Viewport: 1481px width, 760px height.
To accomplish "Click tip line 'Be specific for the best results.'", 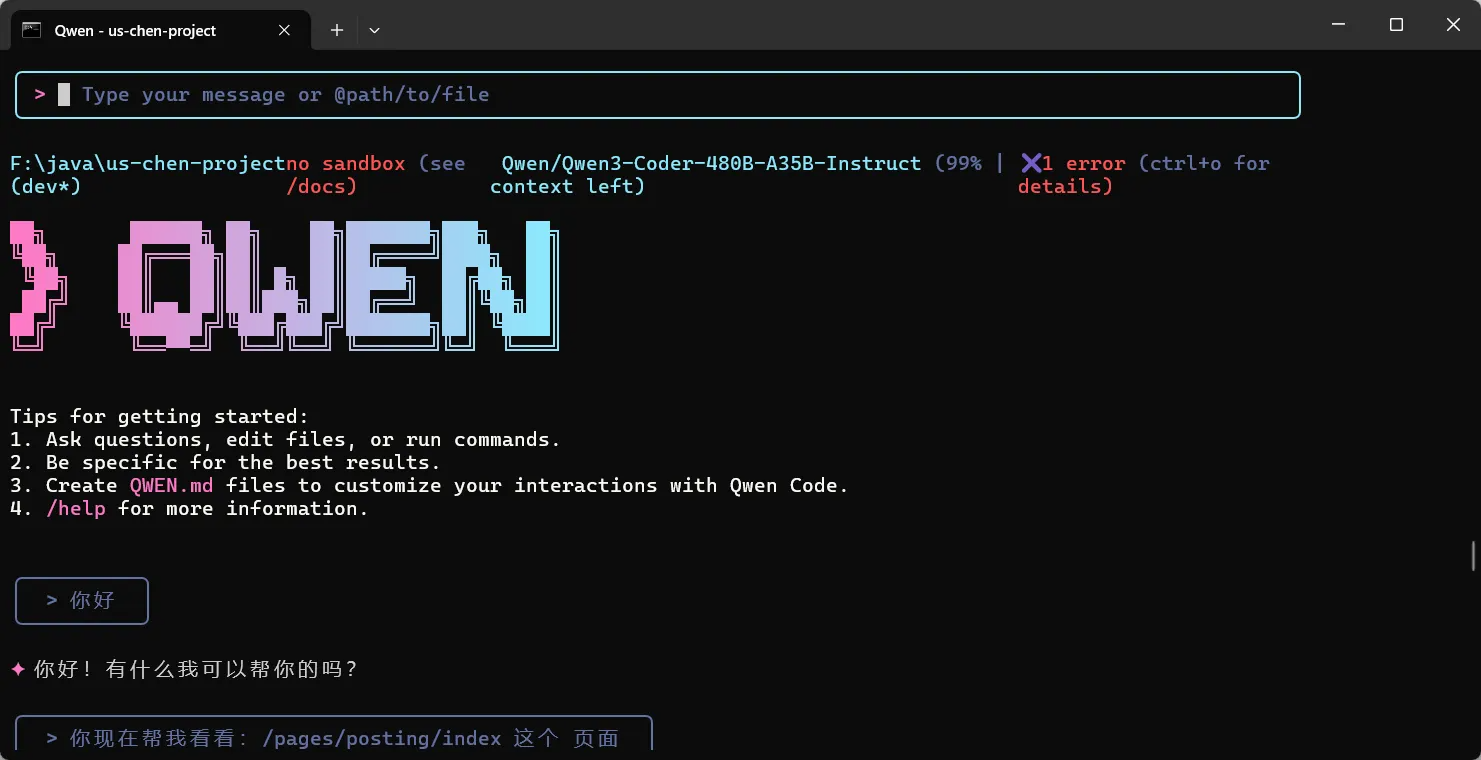I will pyautogui.click(x=243, y=462).
